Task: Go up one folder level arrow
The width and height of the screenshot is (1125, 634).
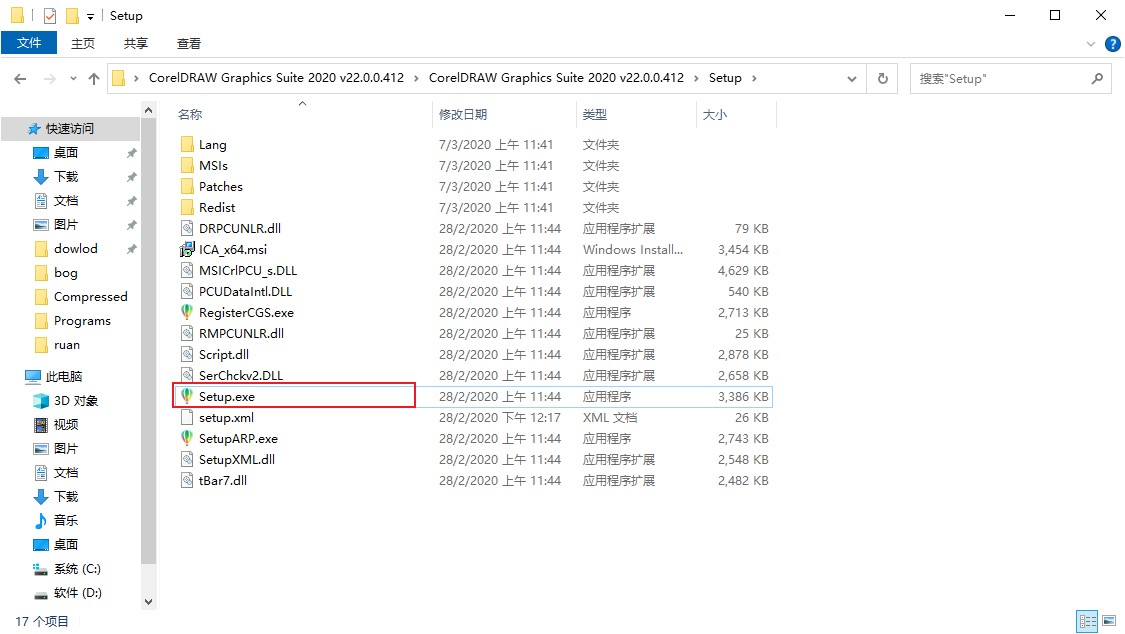Action: tap(94, 79)
